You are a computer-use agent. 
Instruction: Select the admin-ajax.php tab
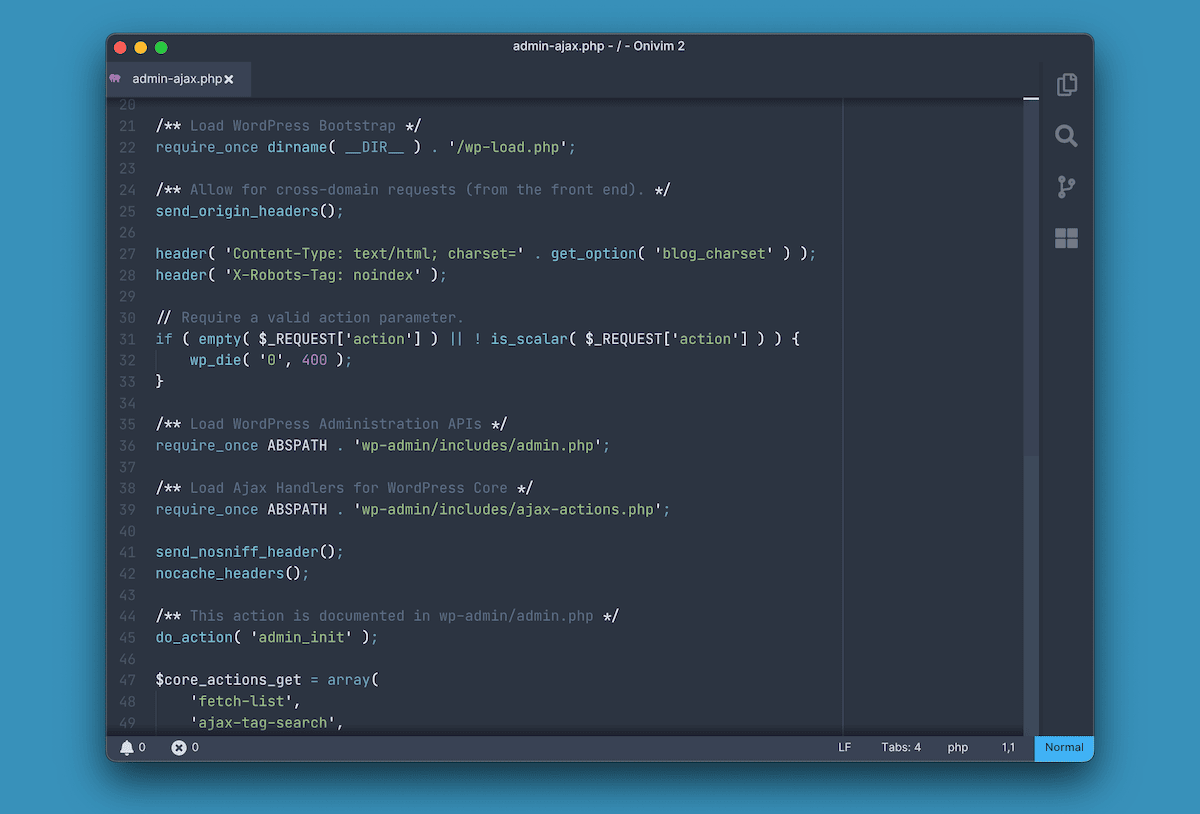click(x=177, y=78)
